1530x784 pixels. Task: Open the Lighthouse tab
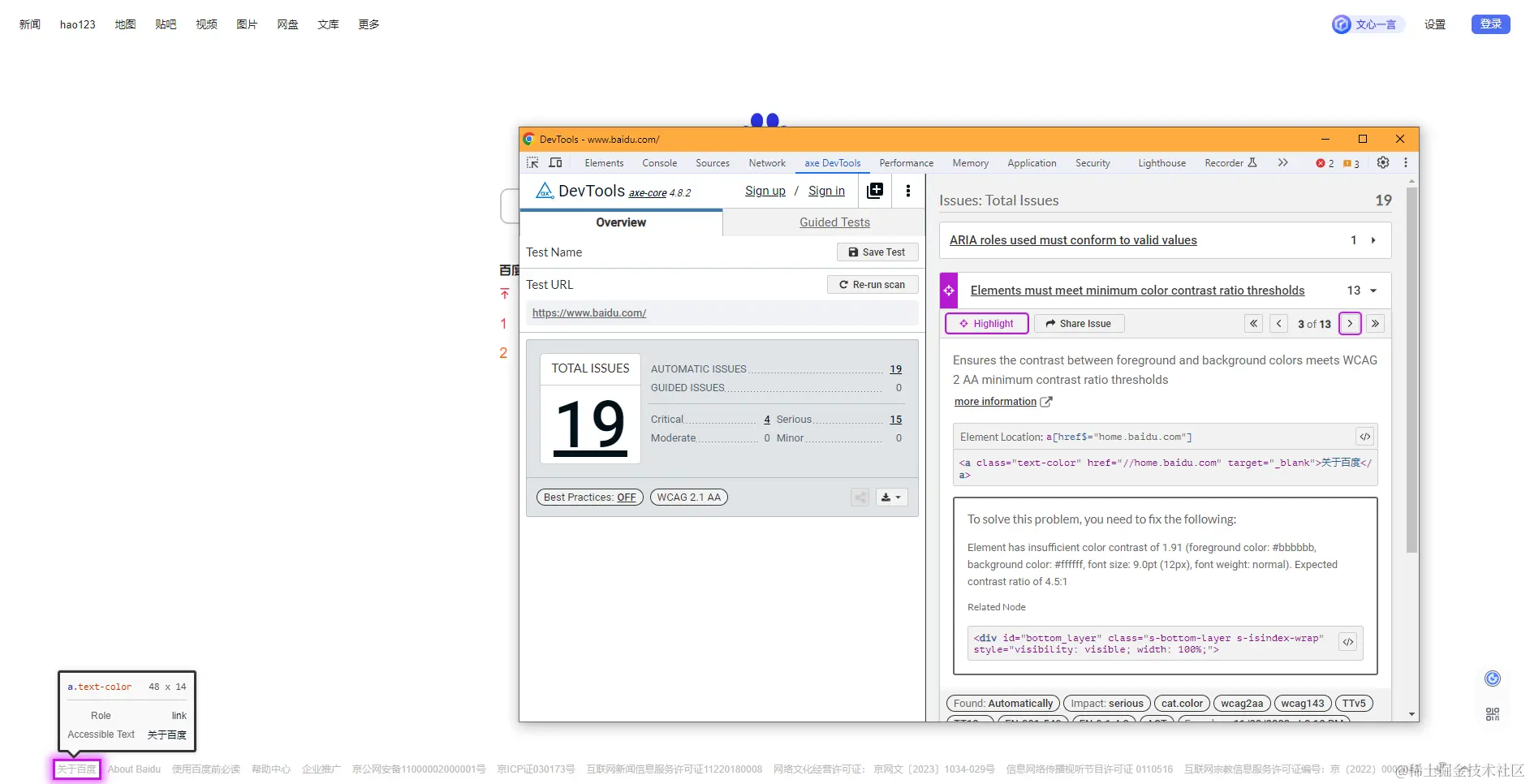[1162, 163]
